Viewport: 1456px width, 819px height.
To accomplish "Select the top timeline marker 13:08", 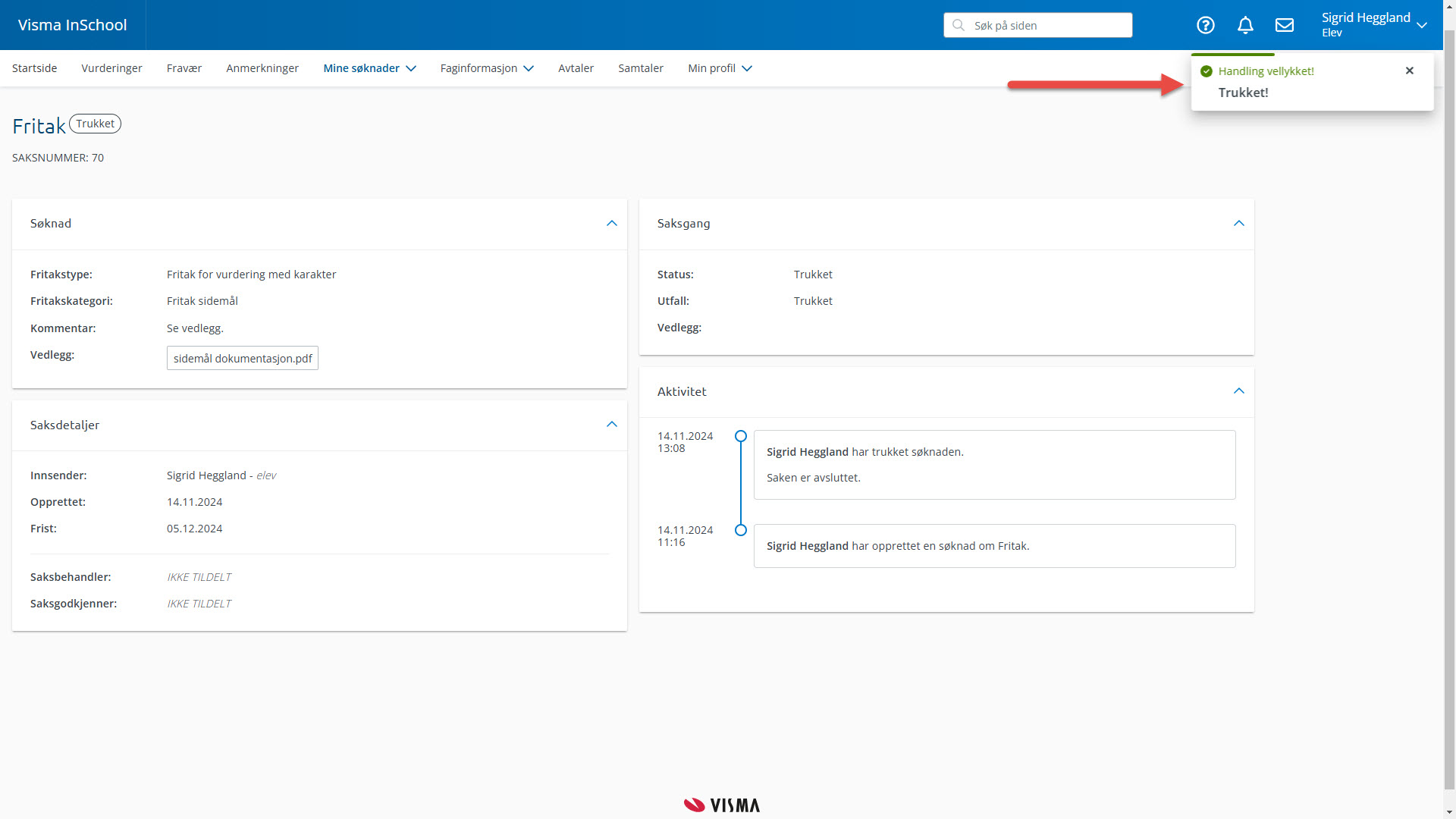I will [x=741, y=436].
